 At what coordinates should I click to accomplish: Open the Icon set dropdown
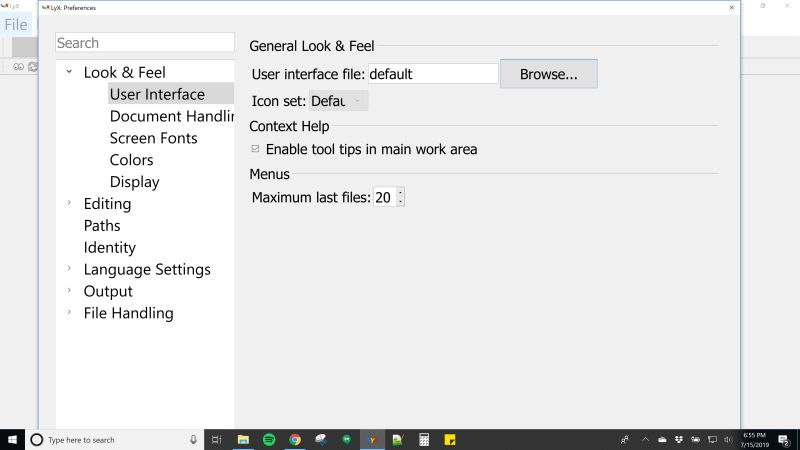tap(338, 101)
